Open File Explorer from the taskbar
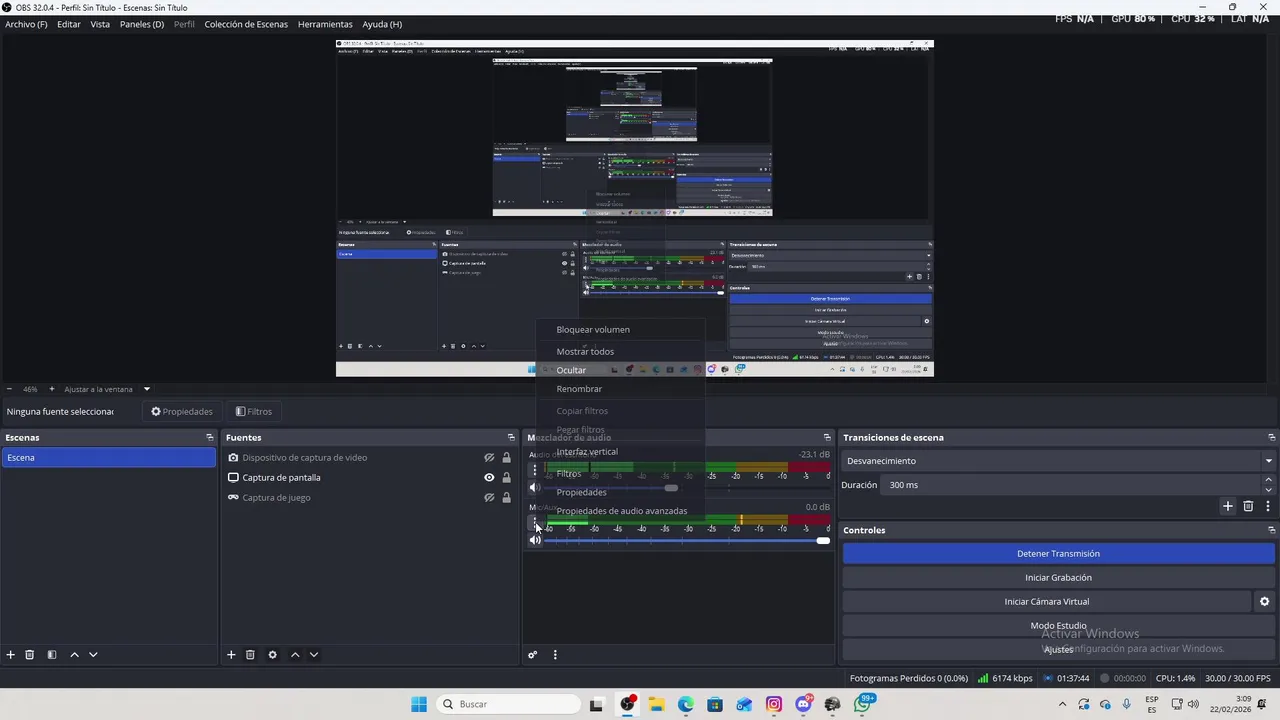Screen dimensions: 1280x720 coord(656,704)
